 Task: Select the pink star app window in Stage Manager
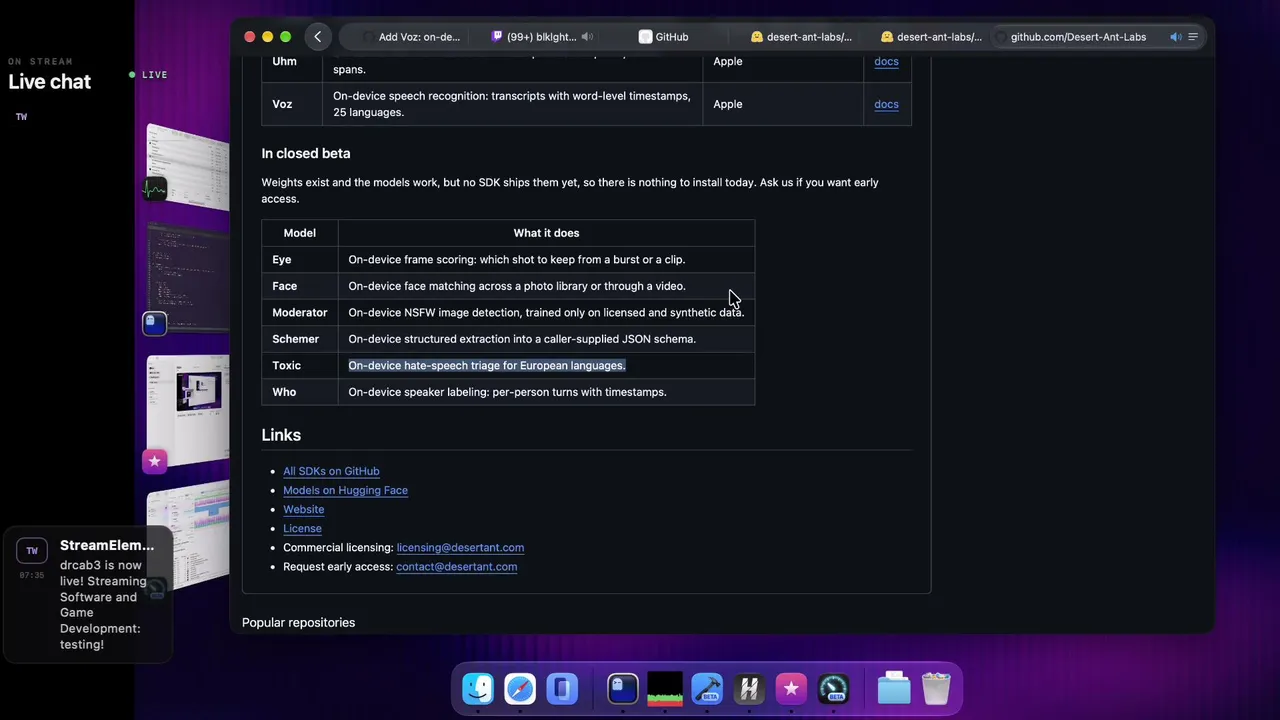pyautogui.click(x=188, y=410)
